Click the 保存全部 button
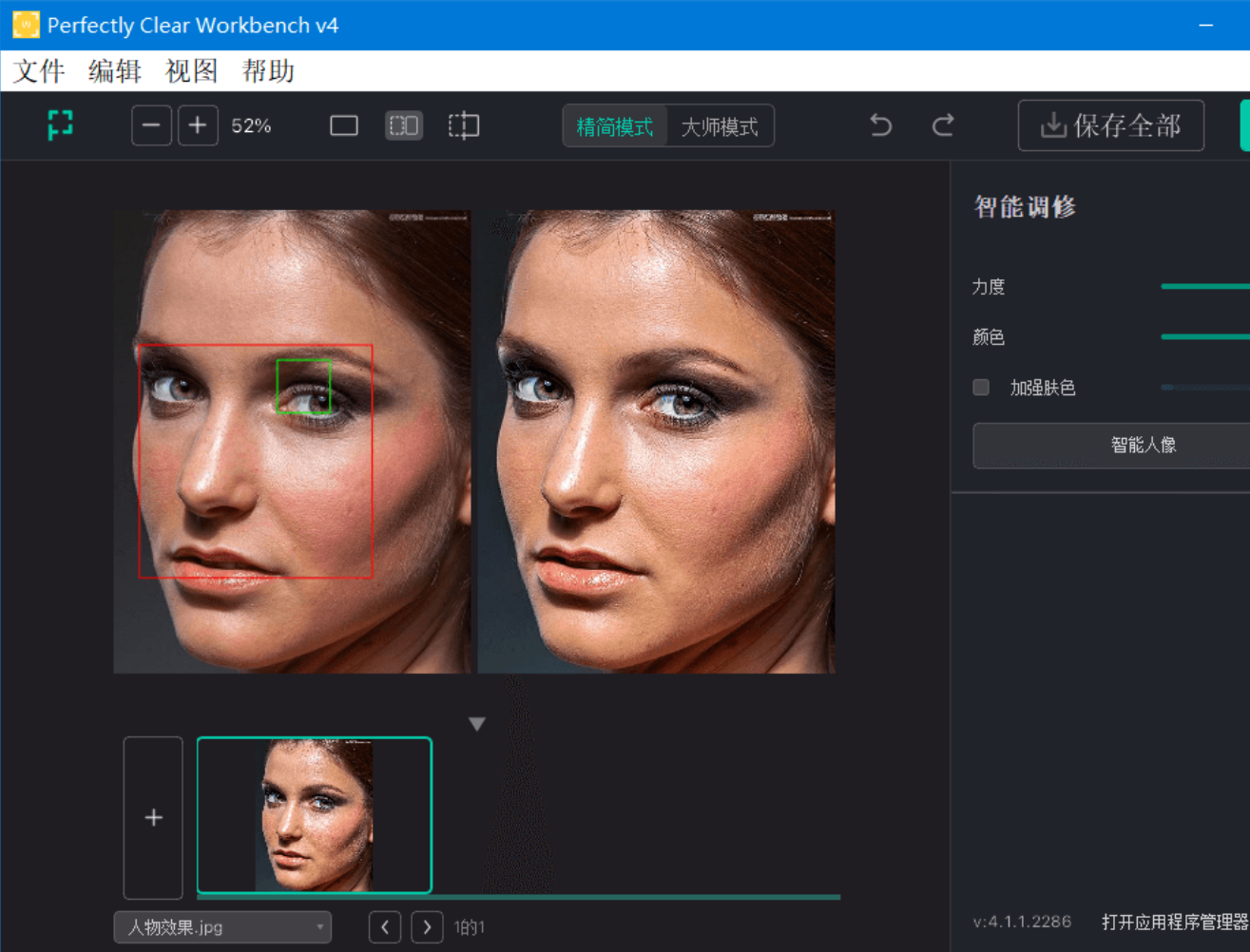Viewport: 1250px width, 952px height. [x=1111, y=125]
